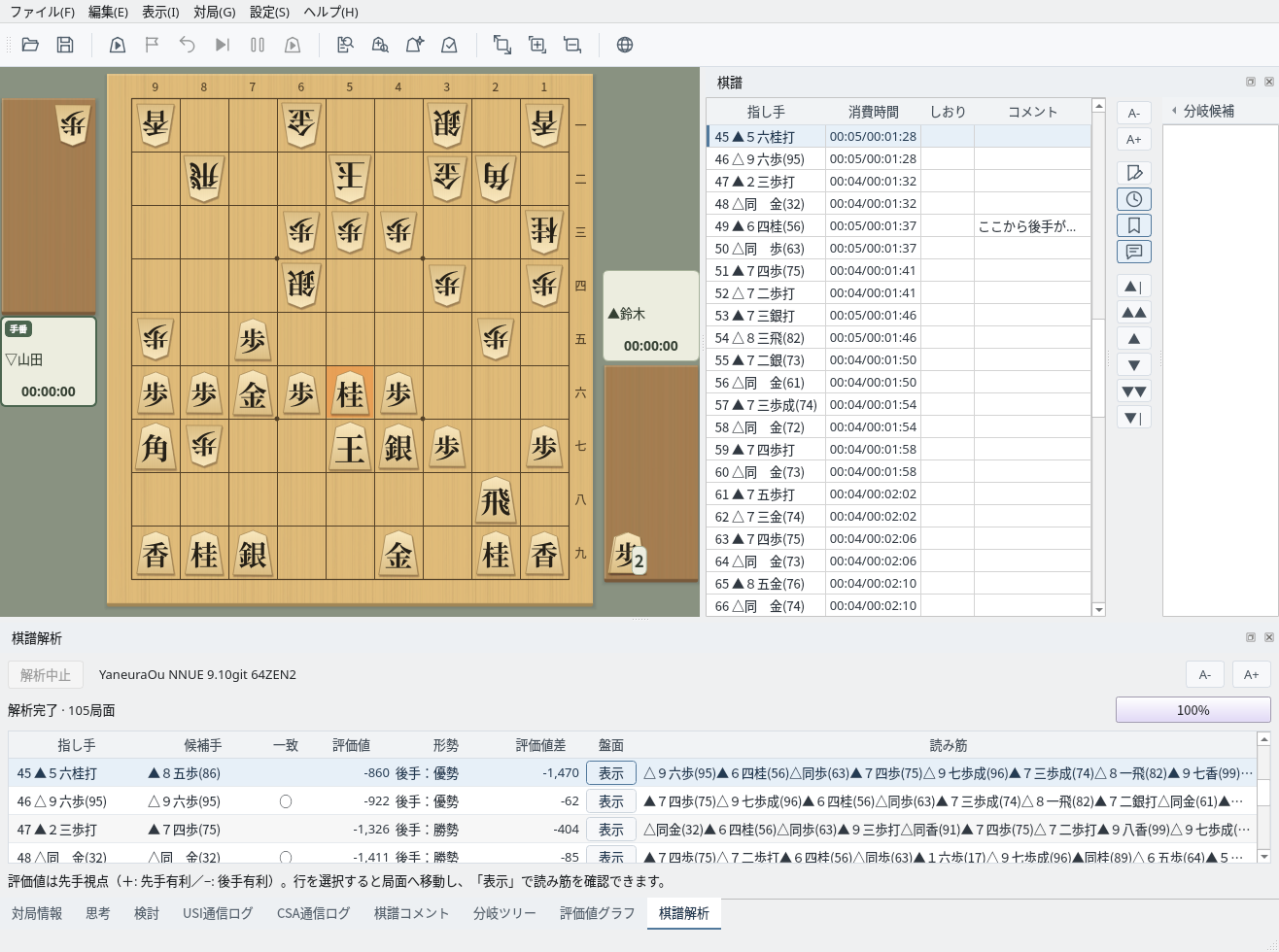Switch to the 評価値グラフ tab

point(597,913)
